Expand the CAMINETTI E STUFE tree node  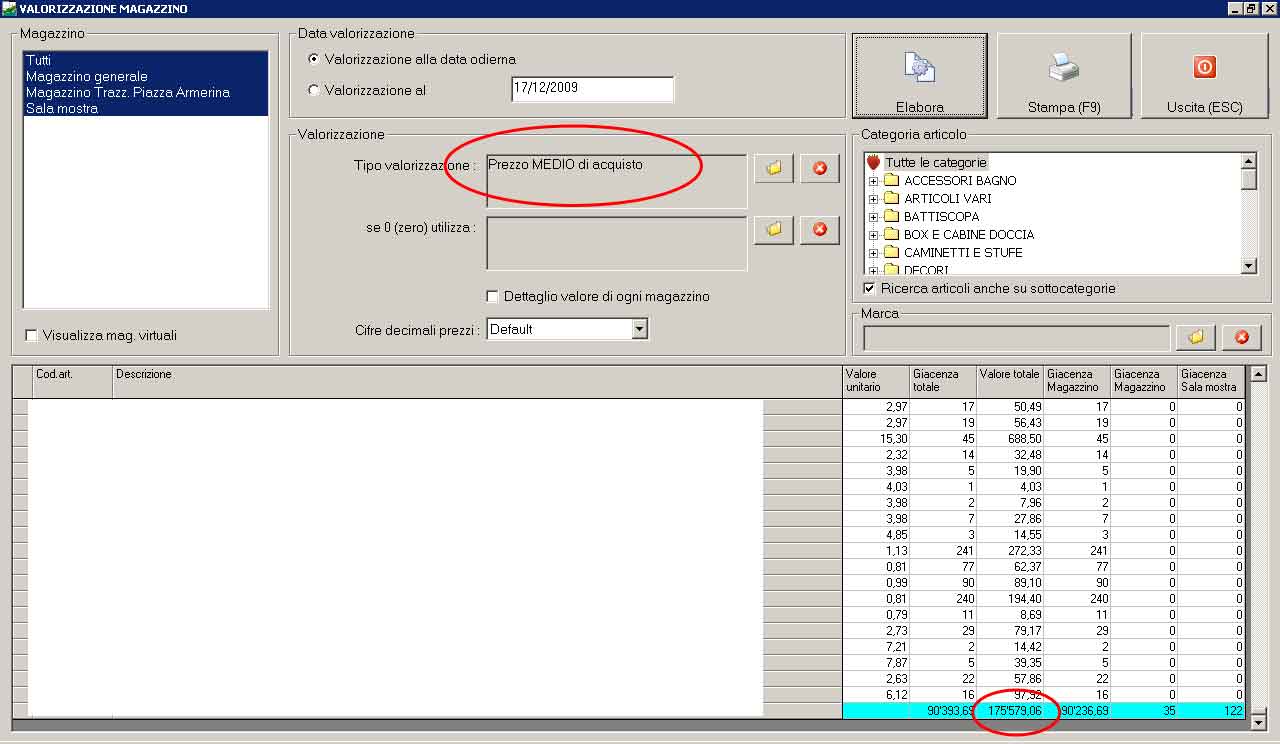(x=873, y=253)
